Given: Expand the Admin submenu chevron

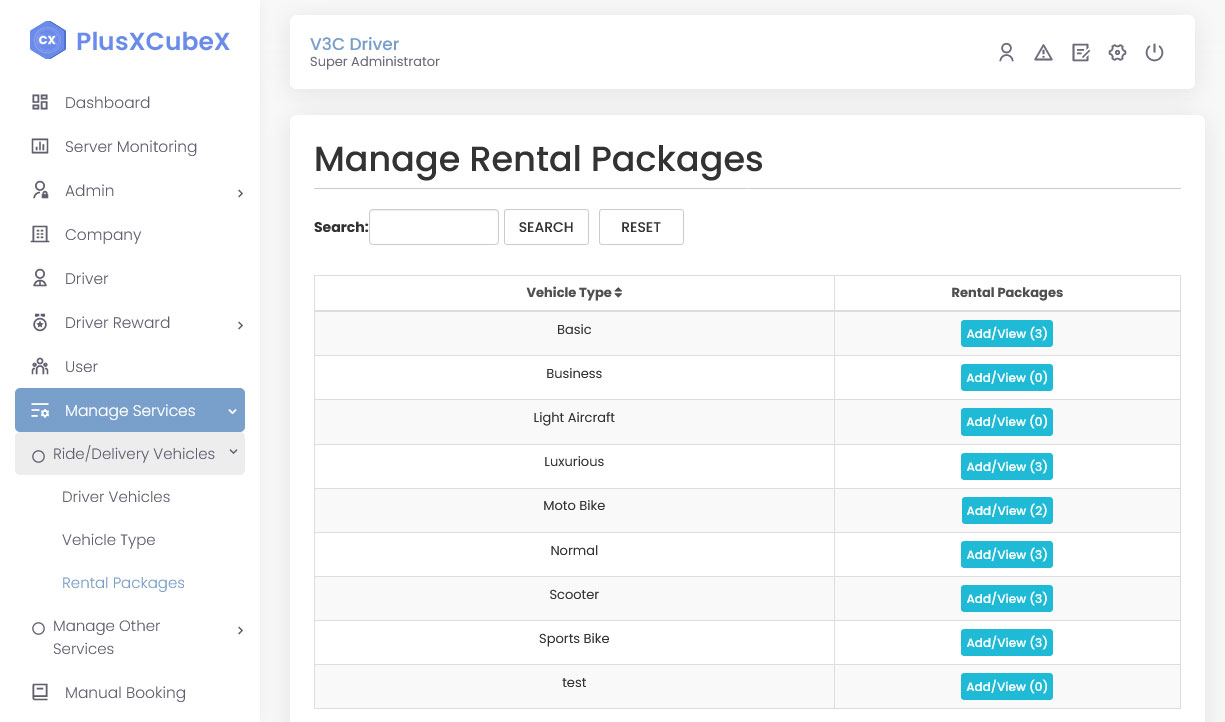Looking at the screenshot, I should [x=240, y=193].
